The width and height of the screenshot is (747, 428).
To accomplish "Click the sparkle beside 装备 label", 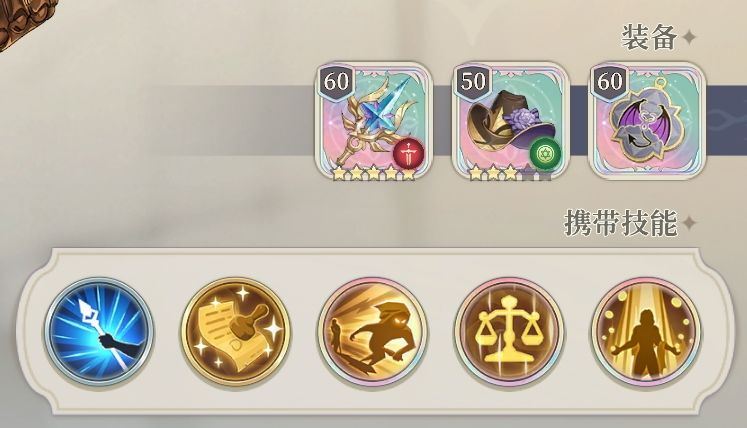I will tap(689, 37).
